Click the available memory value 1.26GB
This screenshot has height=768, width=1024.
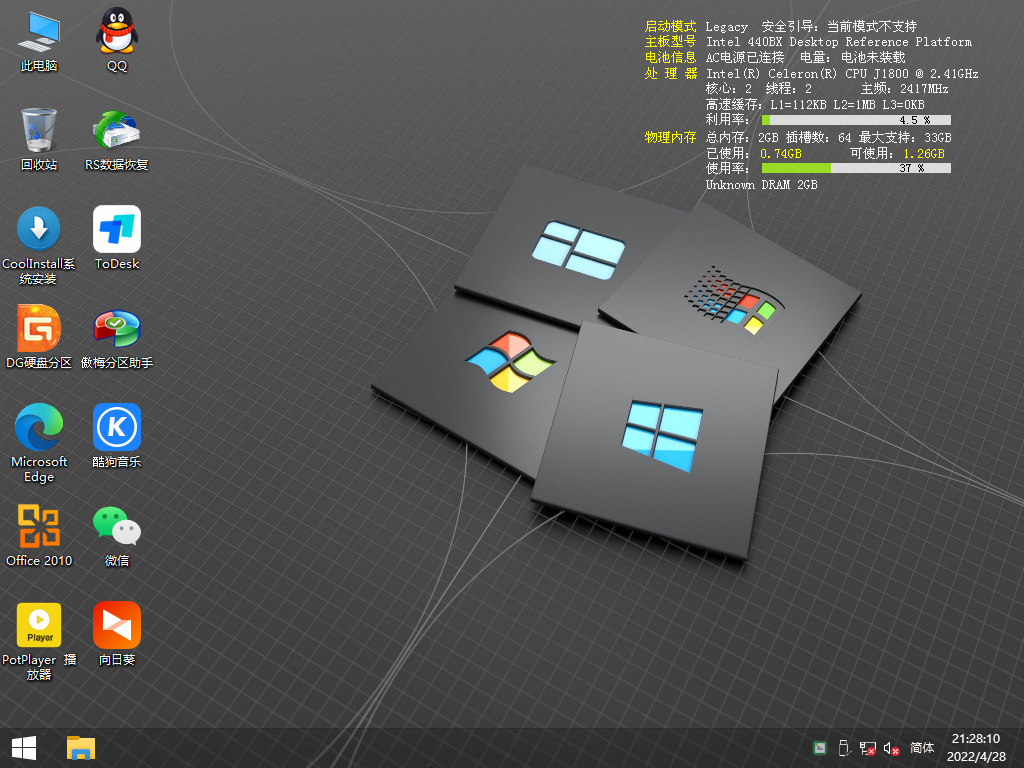pyautogui.click(x=923, y=154)
